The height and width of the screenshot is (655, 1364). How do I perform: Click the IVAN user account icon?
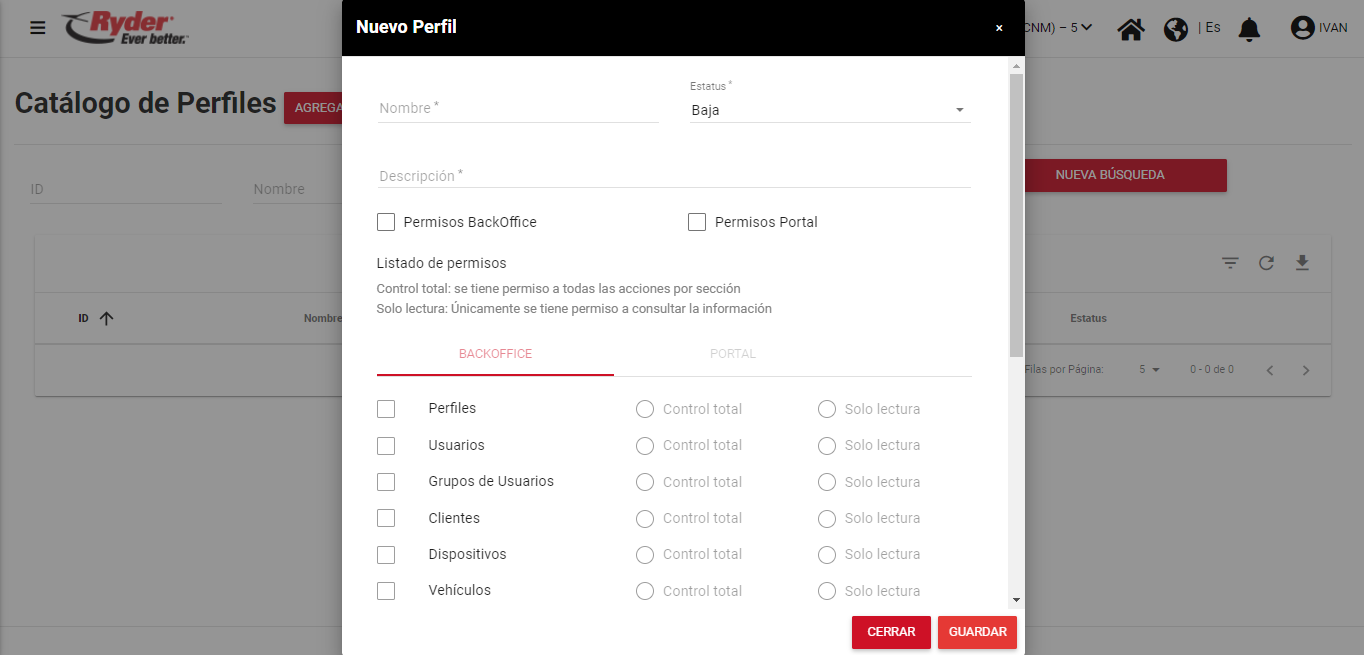pos(1302,28)
